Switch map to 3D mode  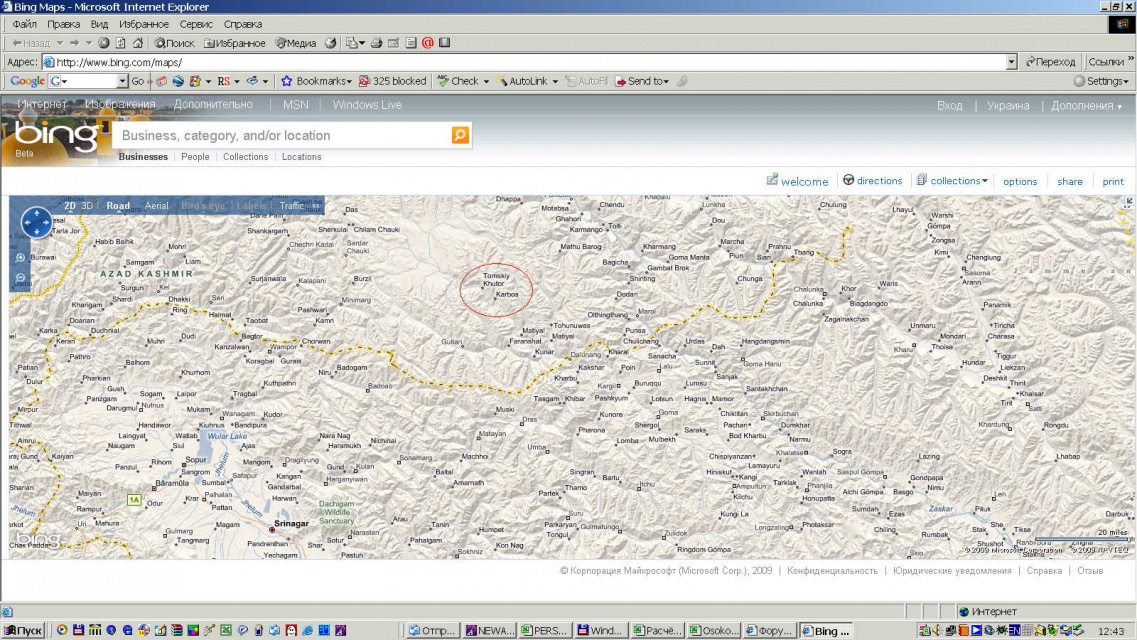pos(87,206)
